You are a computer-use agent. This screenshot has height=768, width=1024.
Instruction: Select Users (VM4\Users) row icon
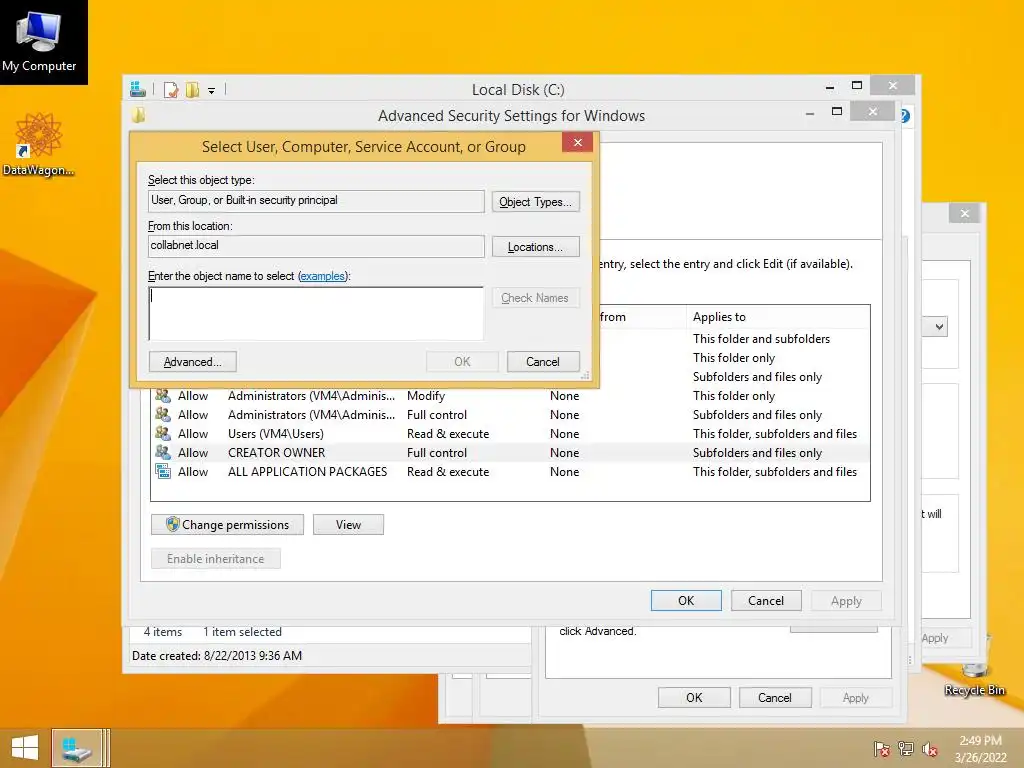coord(163,434)
